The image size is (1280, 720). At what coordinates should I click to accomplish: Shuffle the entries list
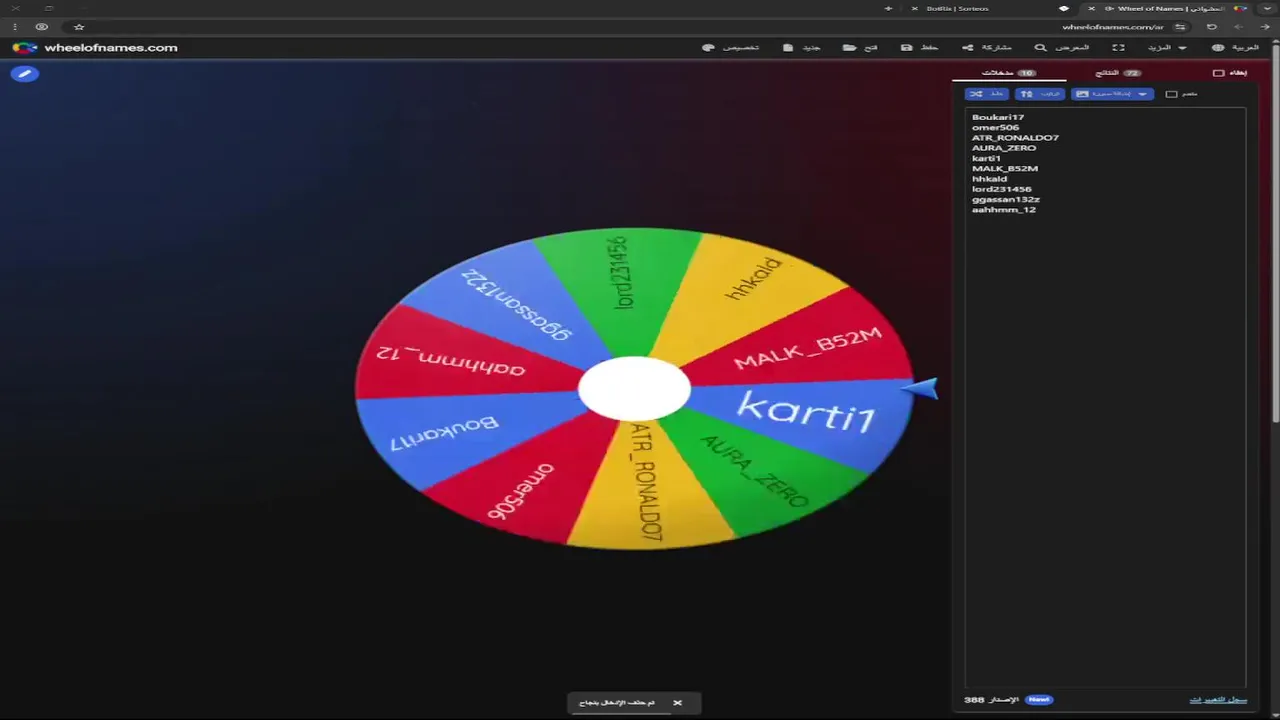point(986,94)
